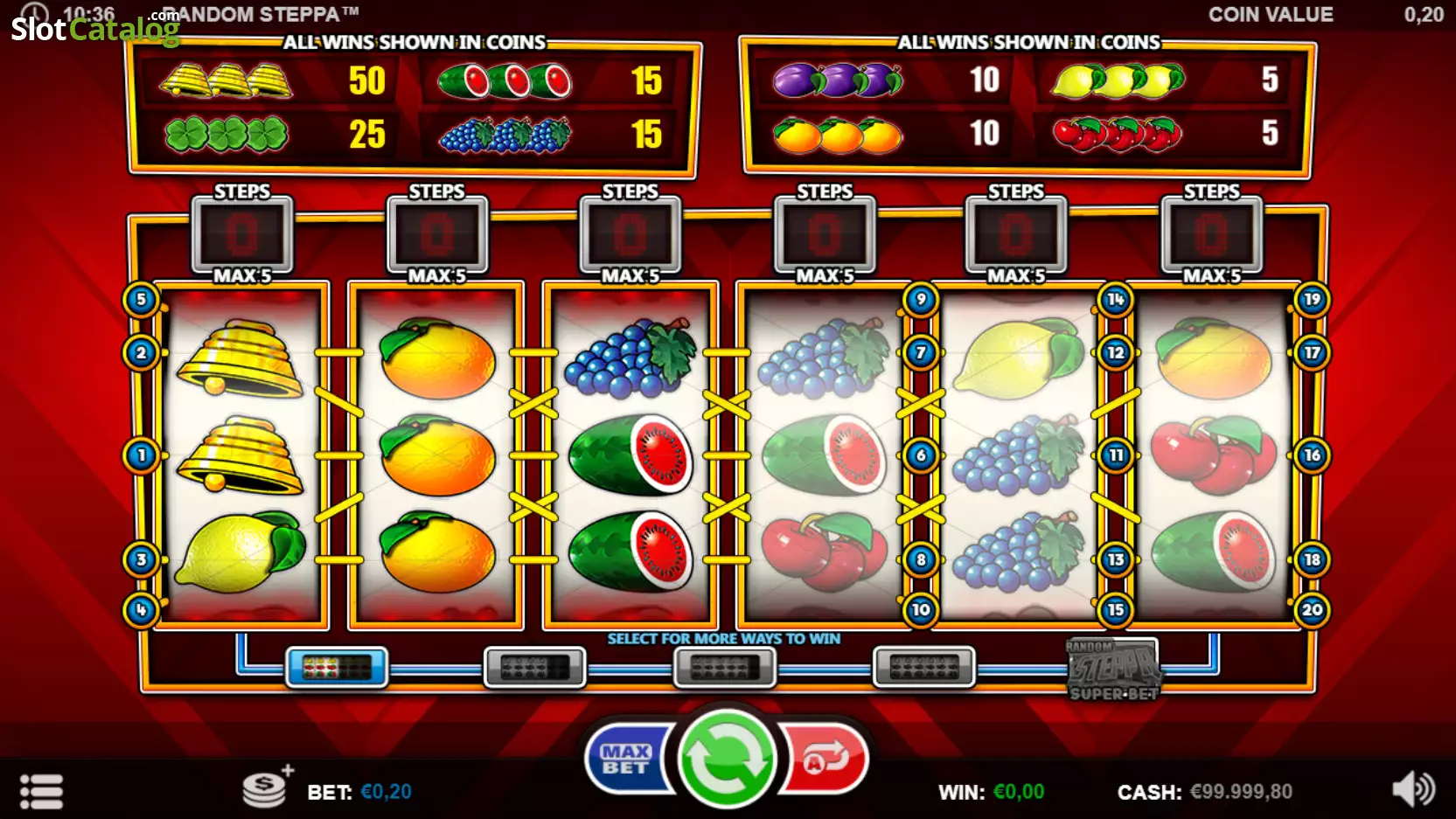
Task: Mute the sound speaker icon
Action: pos(1412,789)
